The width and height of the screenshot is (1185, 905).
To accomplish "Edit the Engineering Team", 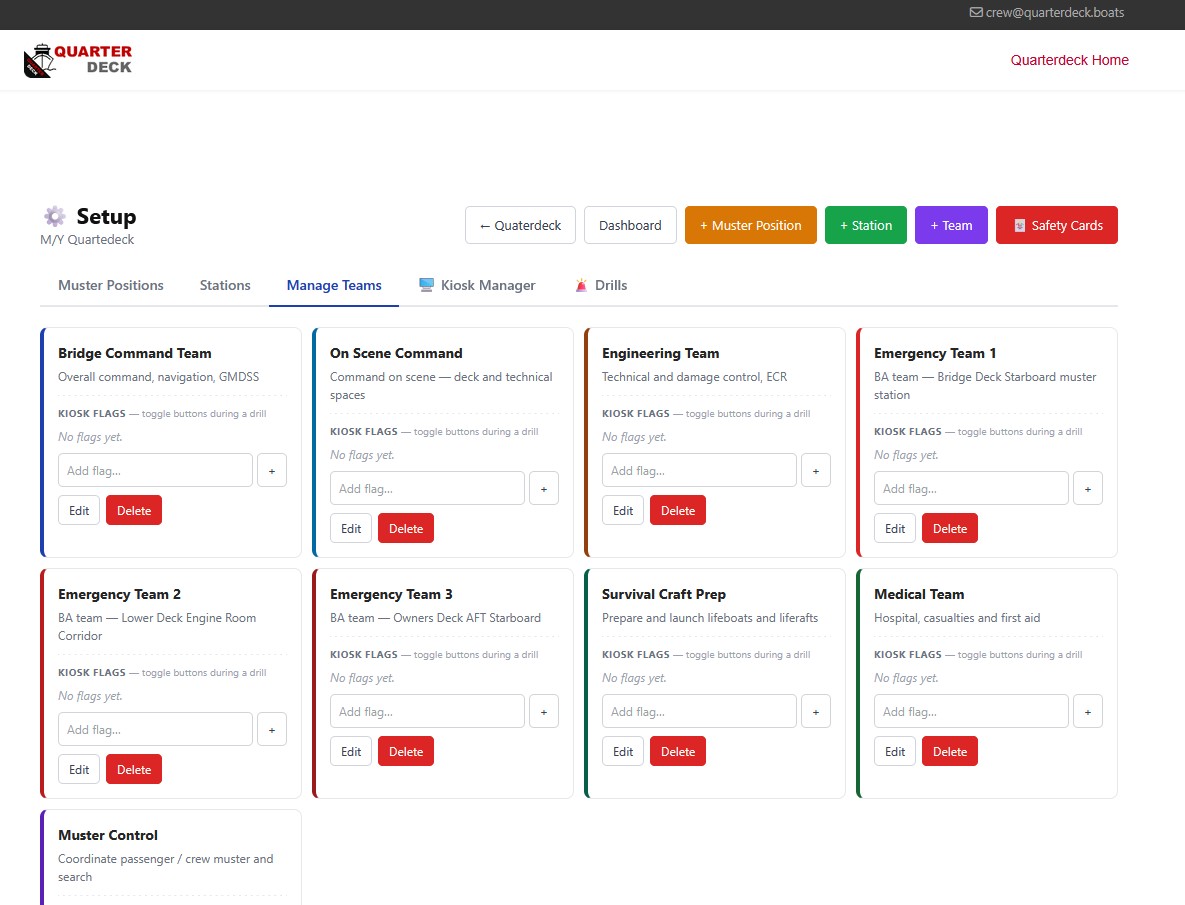I will (x=623, y=511).
